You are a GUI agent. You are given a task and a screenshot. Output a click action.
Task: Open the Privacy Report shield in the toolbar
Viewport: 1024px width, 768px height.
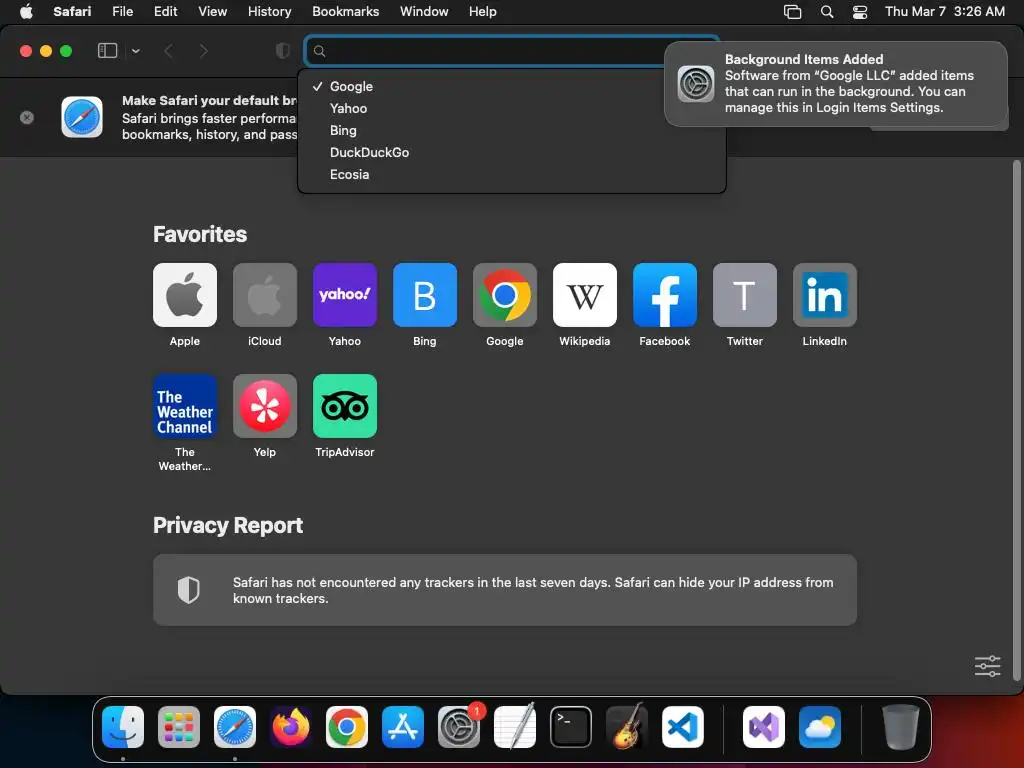pos(283,51)
